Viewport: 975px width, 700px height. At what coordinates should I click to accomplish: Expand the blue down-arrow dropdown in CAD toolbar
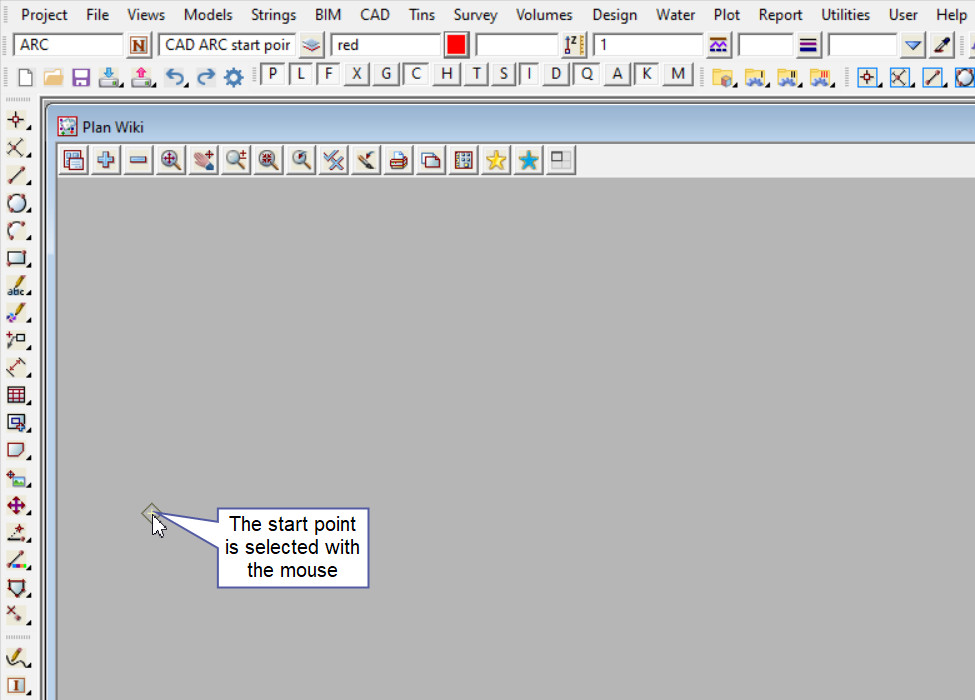click(912, 45)
